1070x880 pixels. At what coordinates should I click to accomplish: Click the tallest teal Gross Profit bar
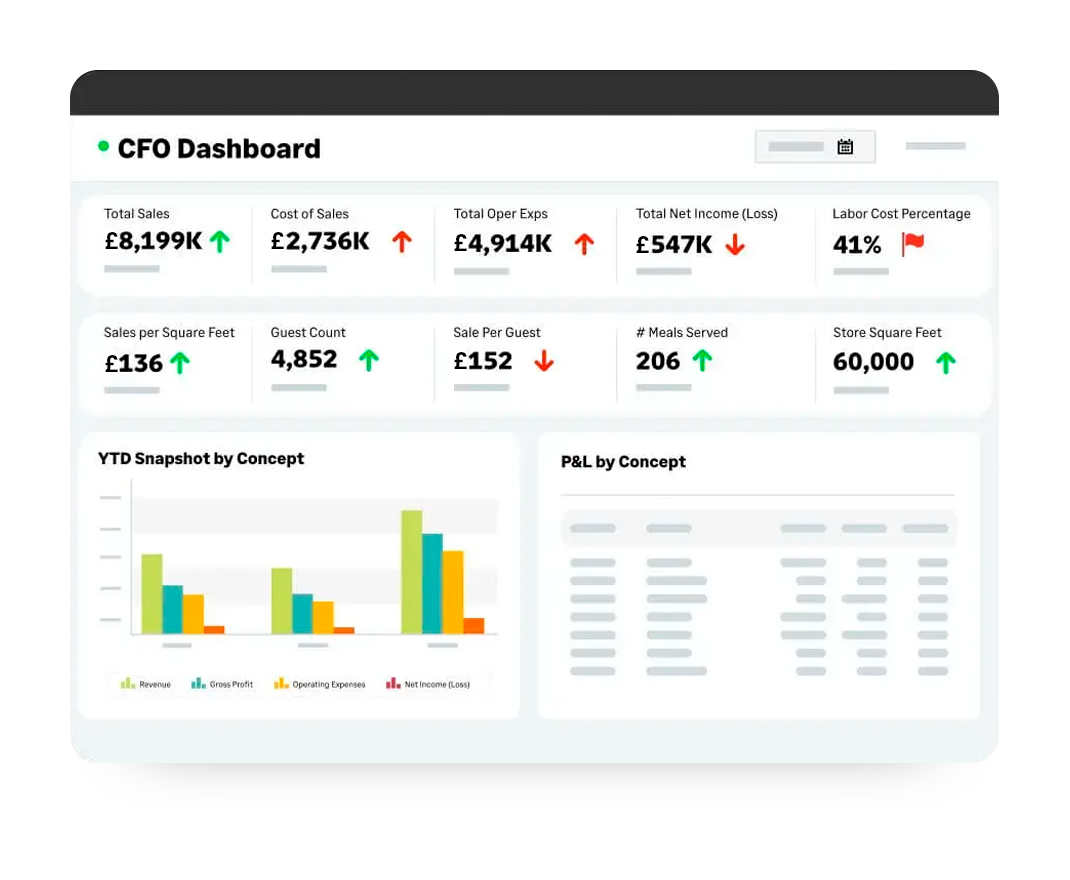tap(433, 584)
